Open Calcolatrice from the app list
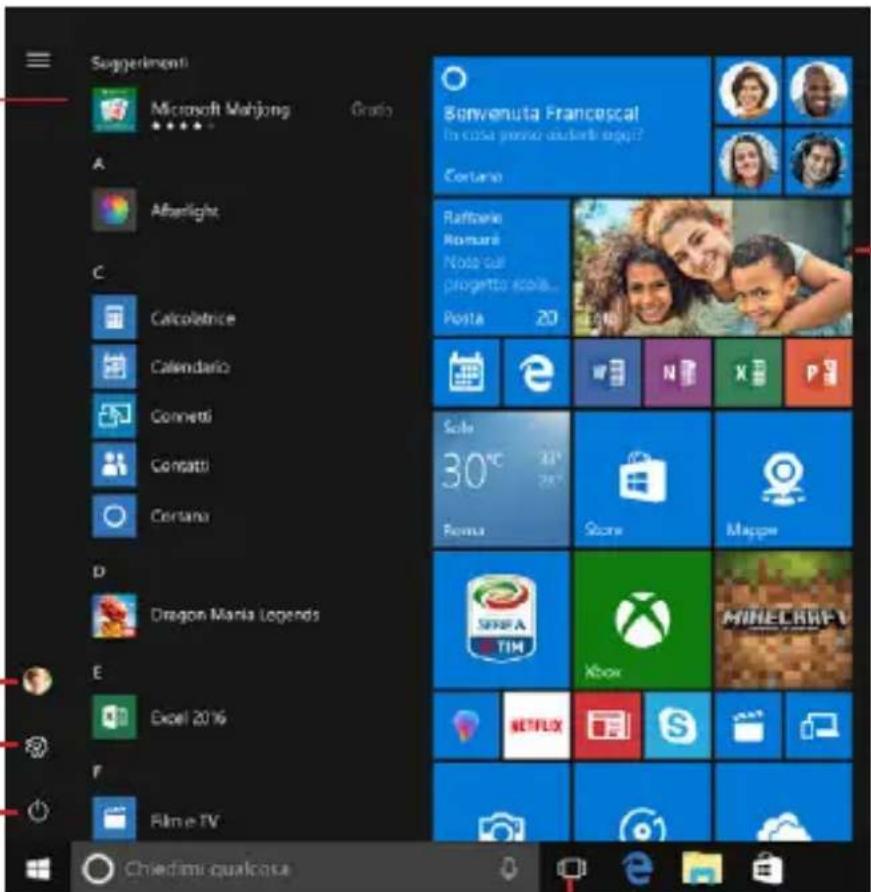The width and height of the screenshot is (871, 892). [192, 319]
